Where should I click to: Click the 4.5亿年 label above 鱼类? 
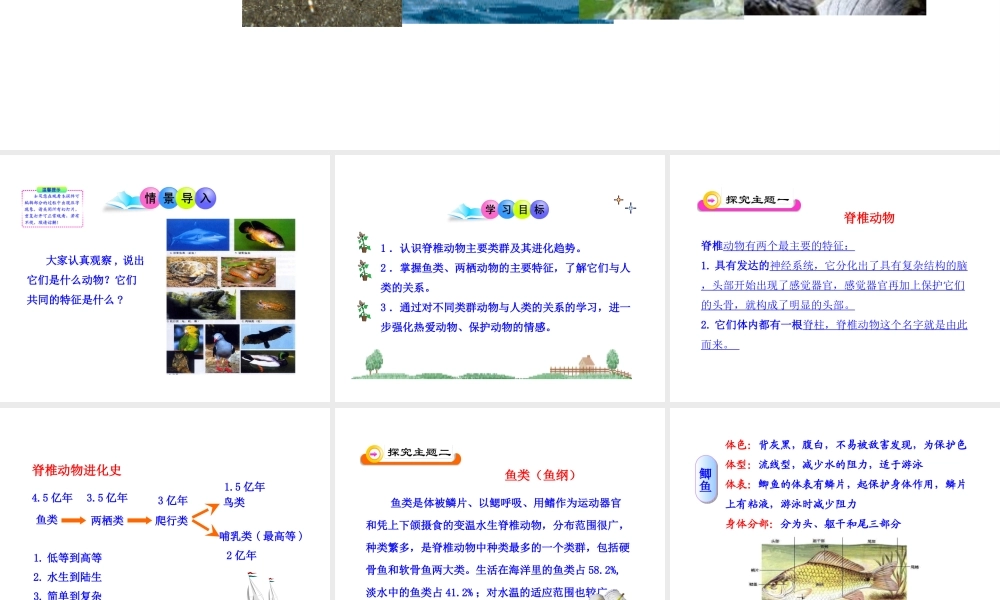tap(52, 497)
